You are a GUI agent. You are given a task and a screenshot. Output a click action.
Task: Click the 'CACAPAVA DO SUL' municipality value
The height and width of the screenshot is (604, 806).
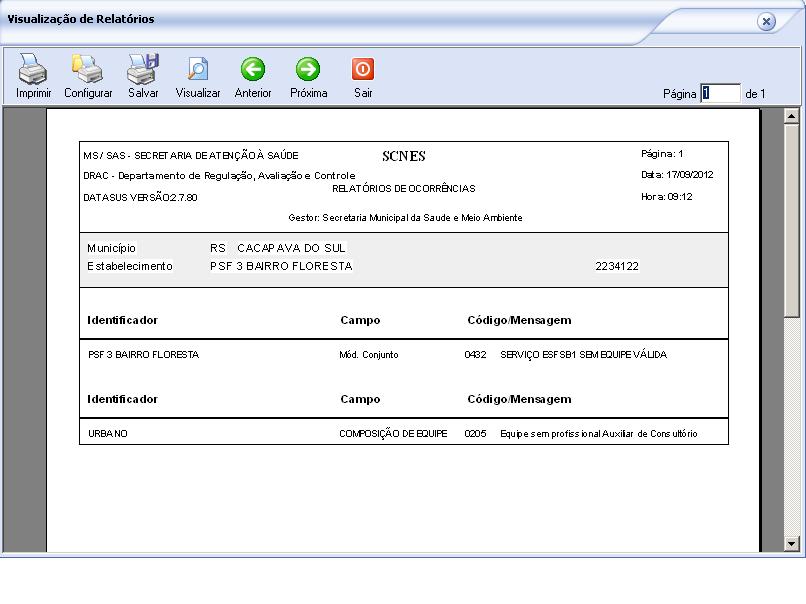click(291, 248)
